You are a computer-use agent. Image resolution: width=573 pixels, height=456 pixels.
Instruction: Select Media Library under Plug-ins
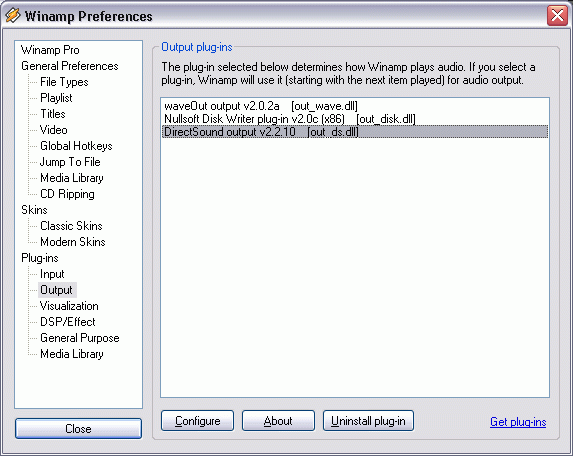point(72,354)
